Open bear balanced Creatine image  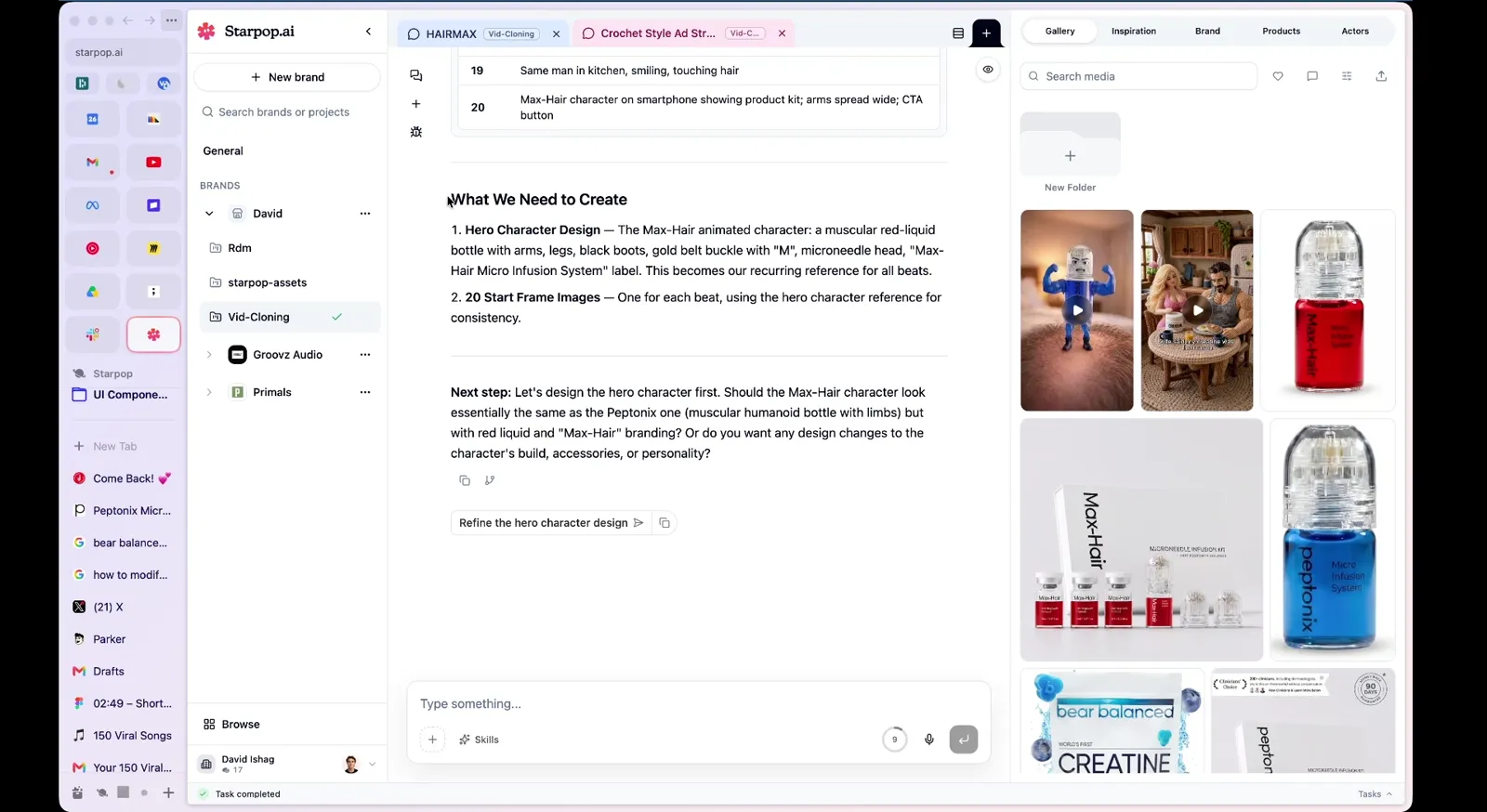(x=1112, y=721)
